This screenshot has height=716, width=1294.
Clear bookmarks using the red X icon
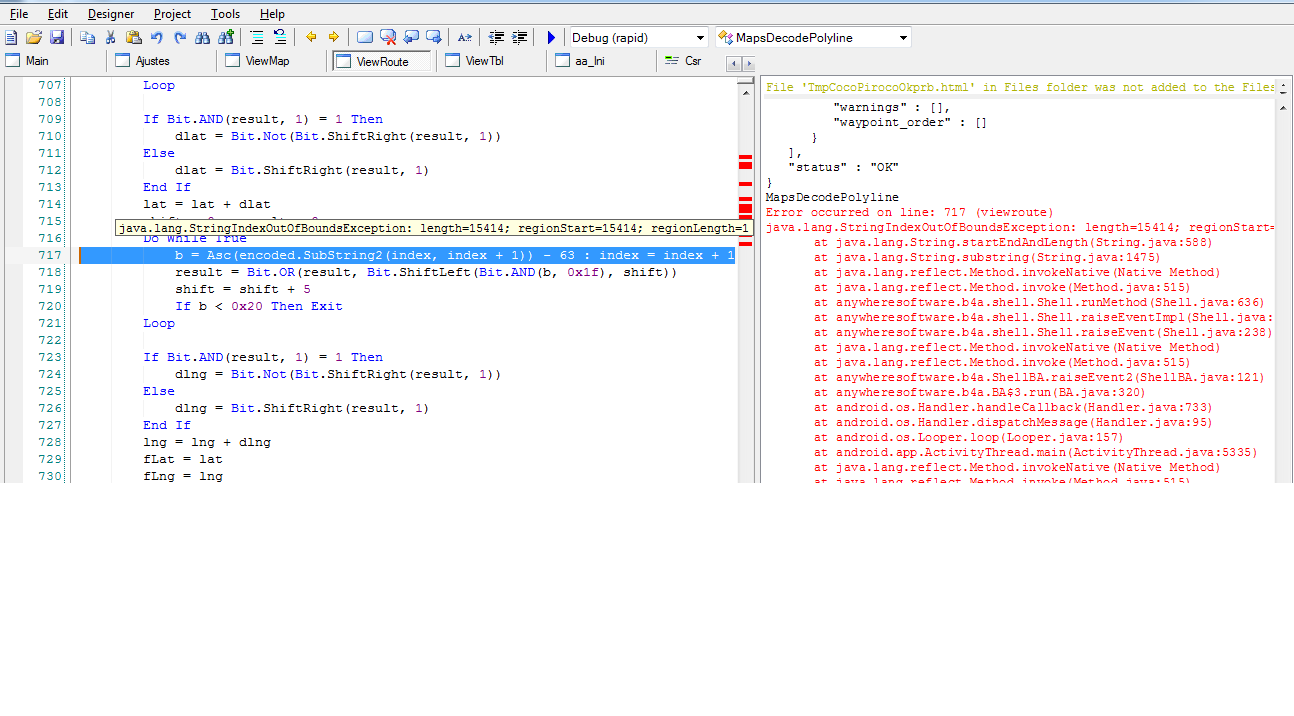[x=388, y=37]
